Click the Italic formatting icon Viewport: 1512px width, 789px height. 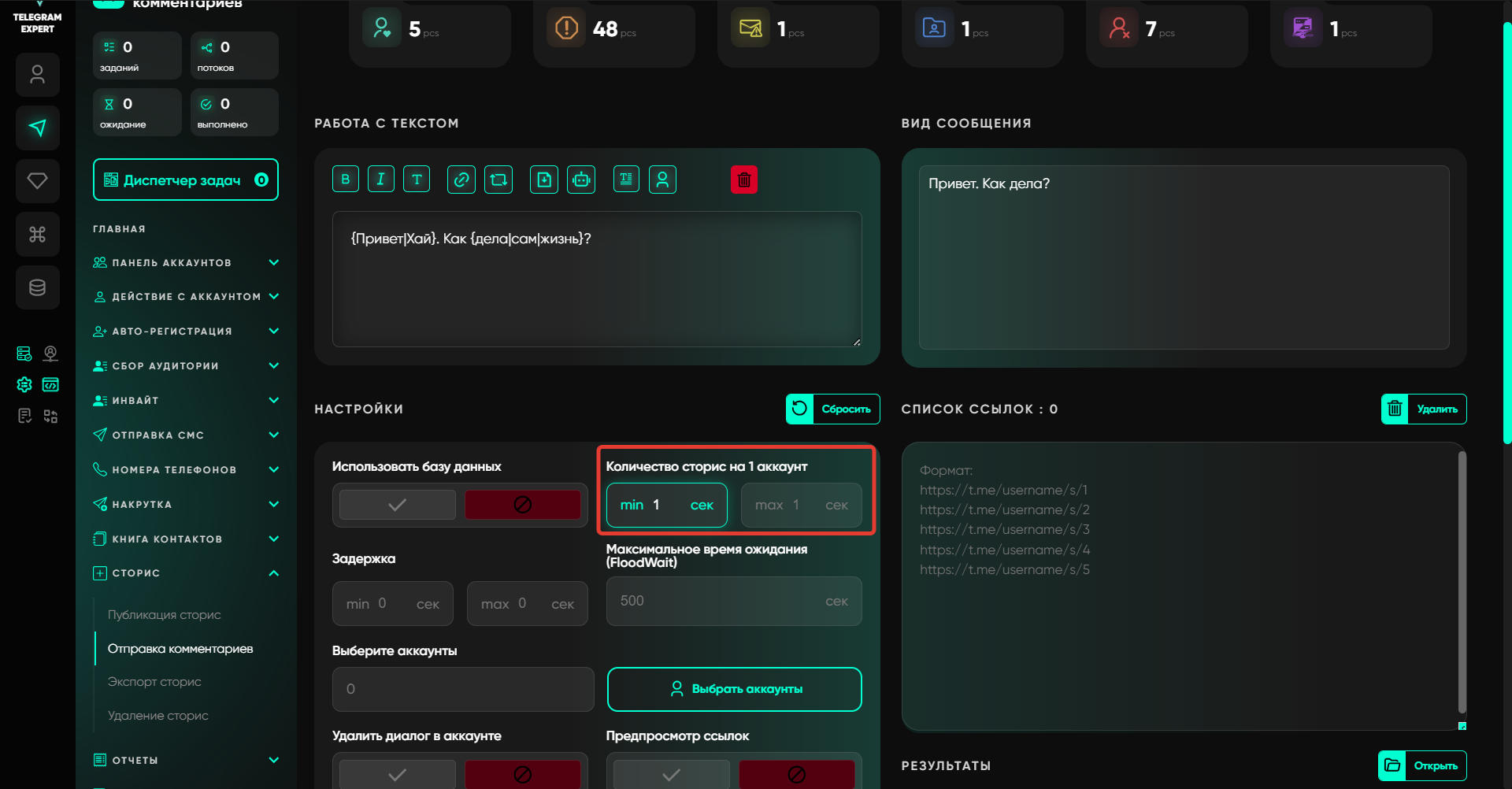point(380,180)
